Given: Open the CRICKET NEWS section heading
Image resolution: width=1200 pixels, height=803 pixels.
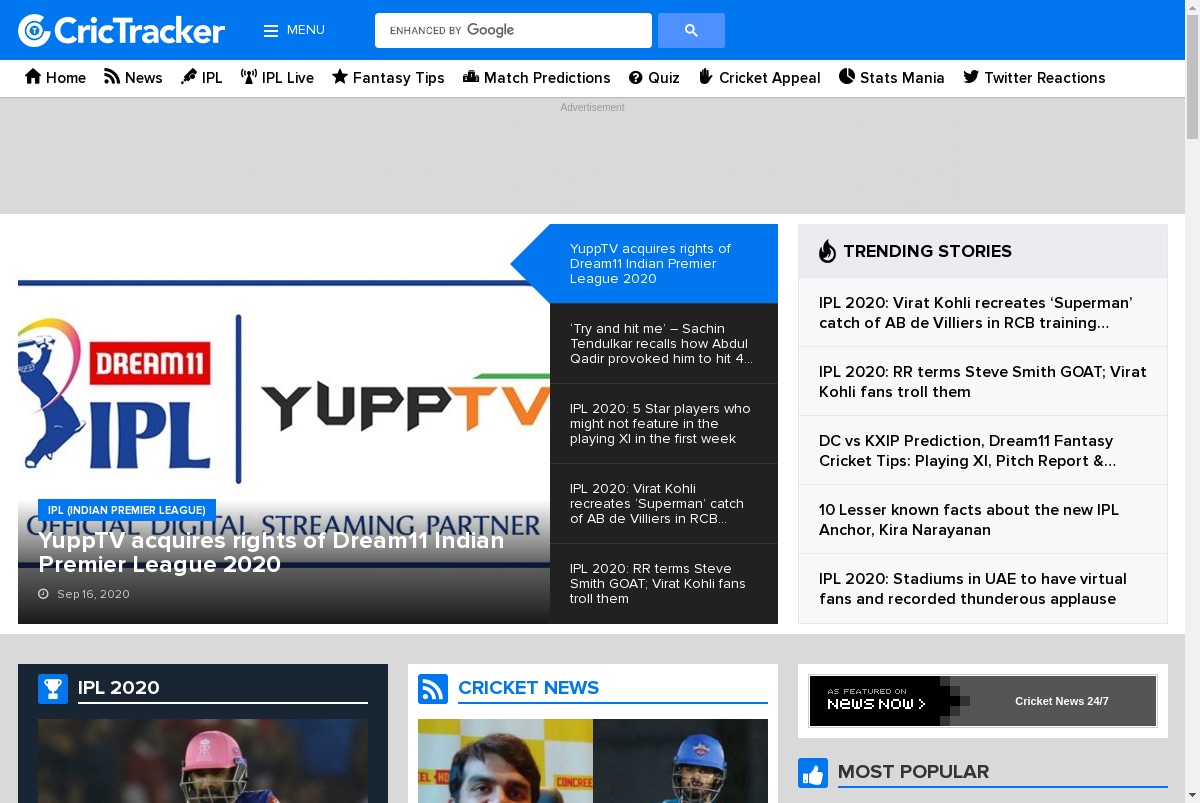Looking at the screenshot, I should pyautogui.click(x=528, y=688).
